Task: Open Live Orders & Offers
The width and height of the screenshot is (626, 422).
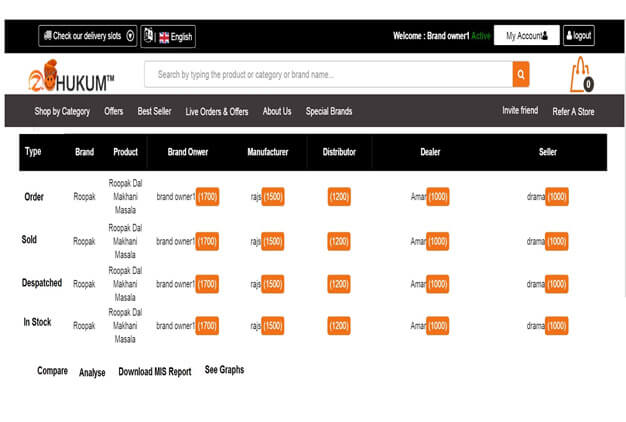Action: [x=217, y=111]
